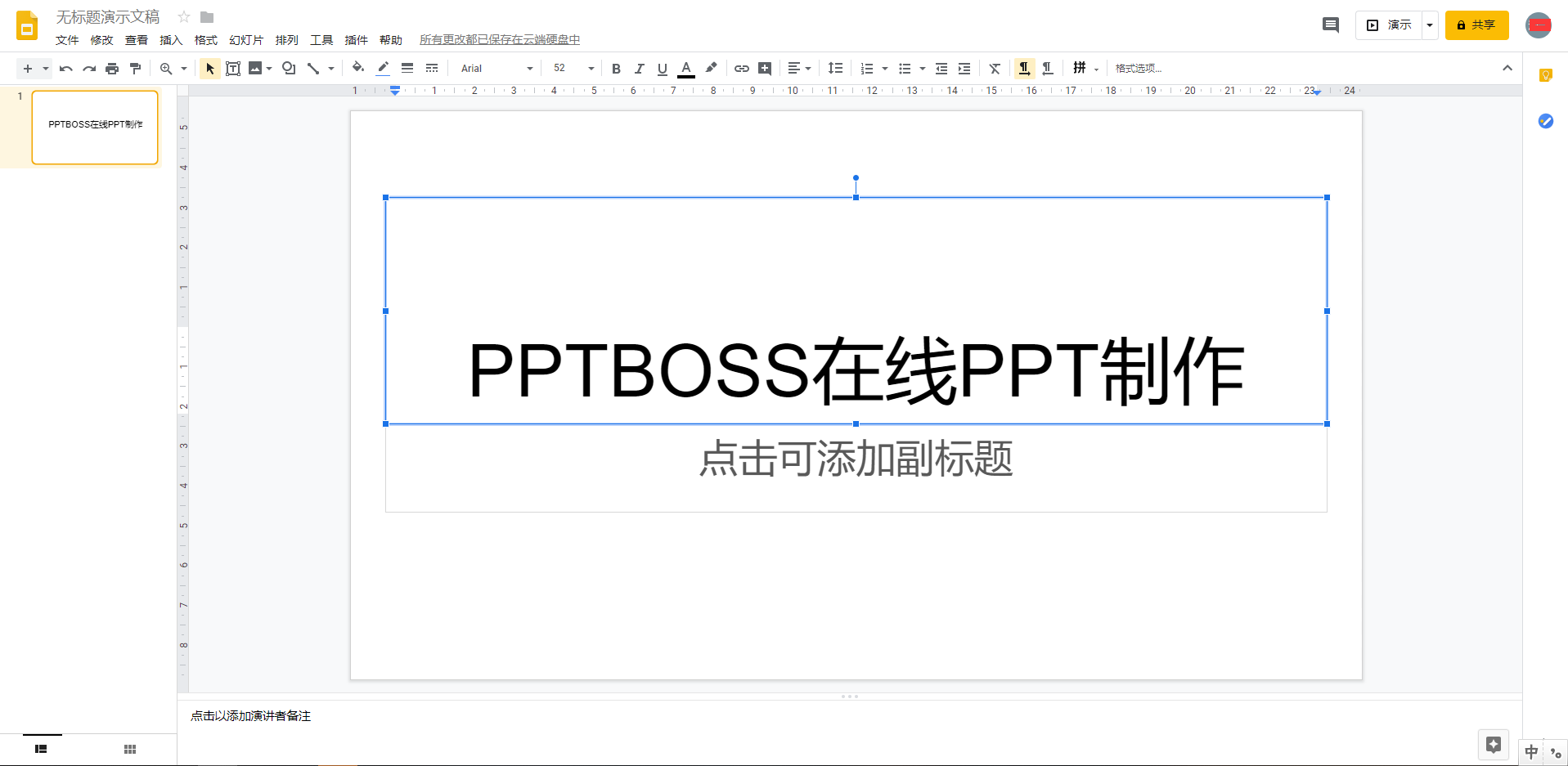The height and width of the screenshot is (766, 1568).
Task: Open the 文件 menu
Action: click(x=67, y=40)
